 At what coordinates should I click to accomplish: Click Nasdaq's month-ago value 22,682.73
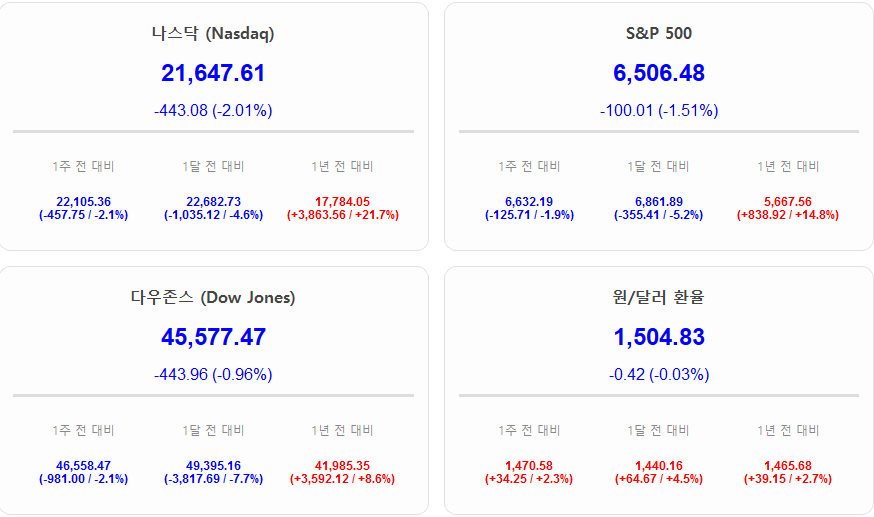pos(213,201)
